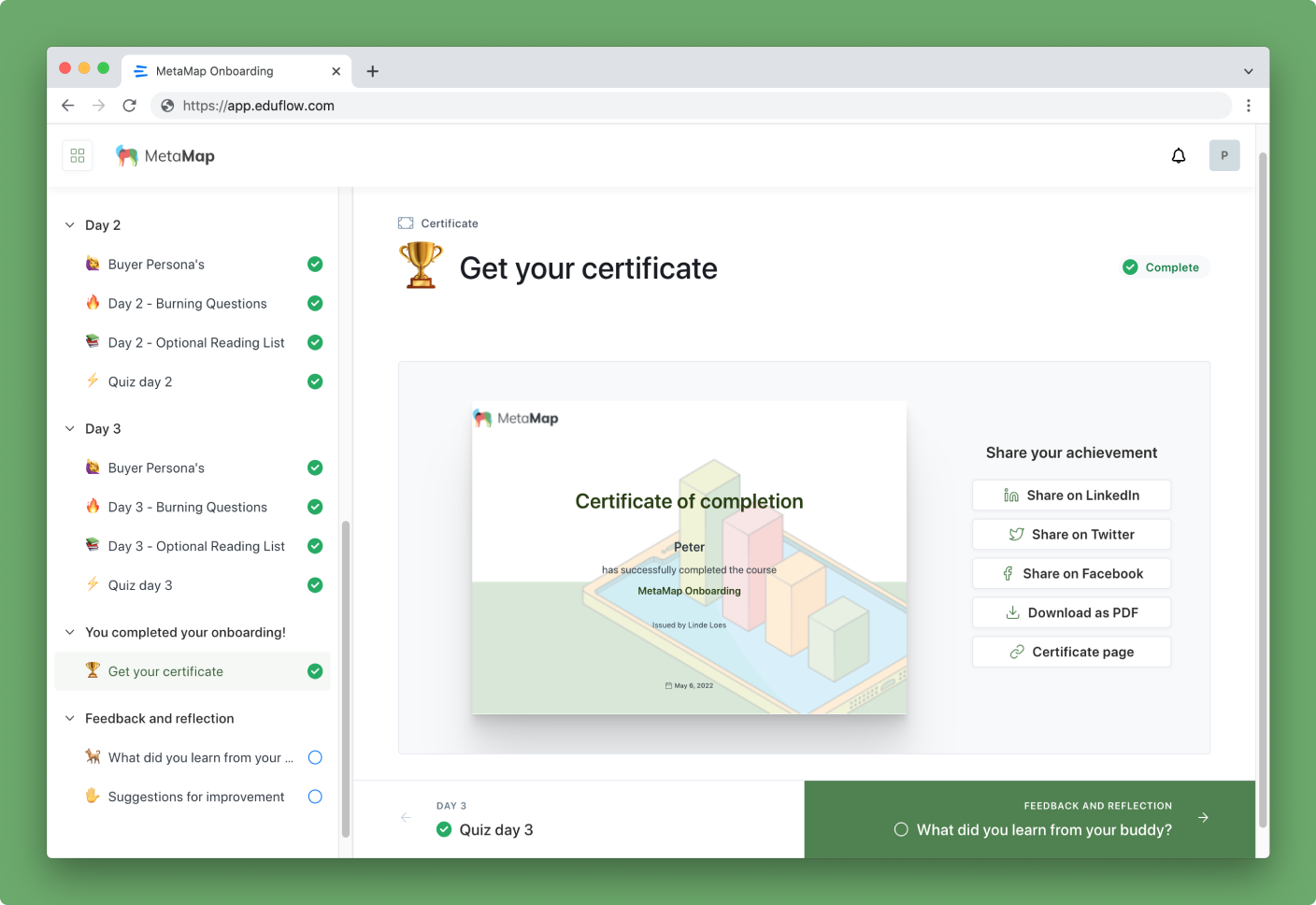The image size is (1316, 905).
Task: Switch to the MetaMap Onboarding browser tab
Action: click(x=237, y=71)
